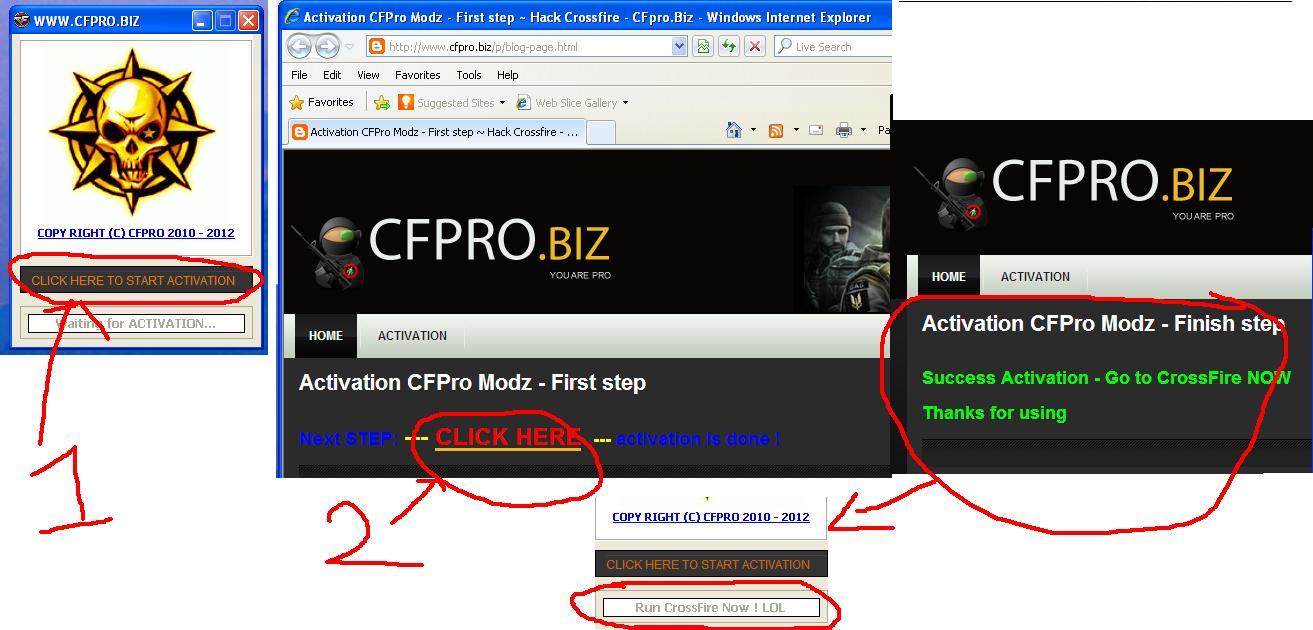This screenshot has height=630, width=1313.
Task: Open the Help menu
Action: (x=508, y=75)
